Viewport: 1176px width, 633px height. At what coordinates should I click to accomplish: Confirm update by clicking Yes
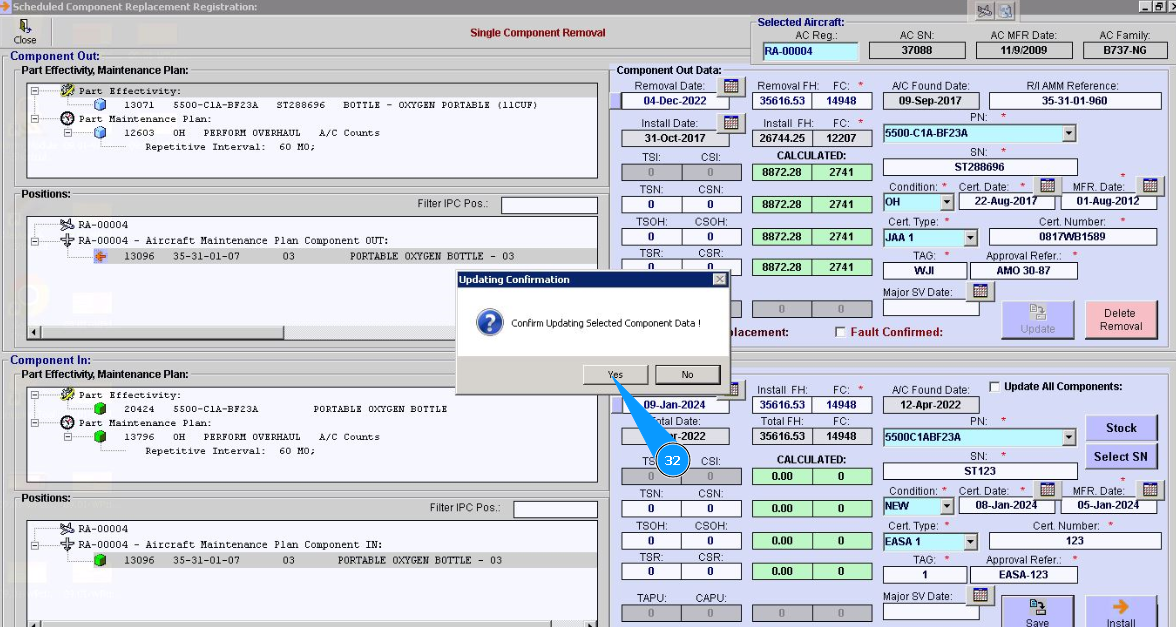tap(615, 375)
